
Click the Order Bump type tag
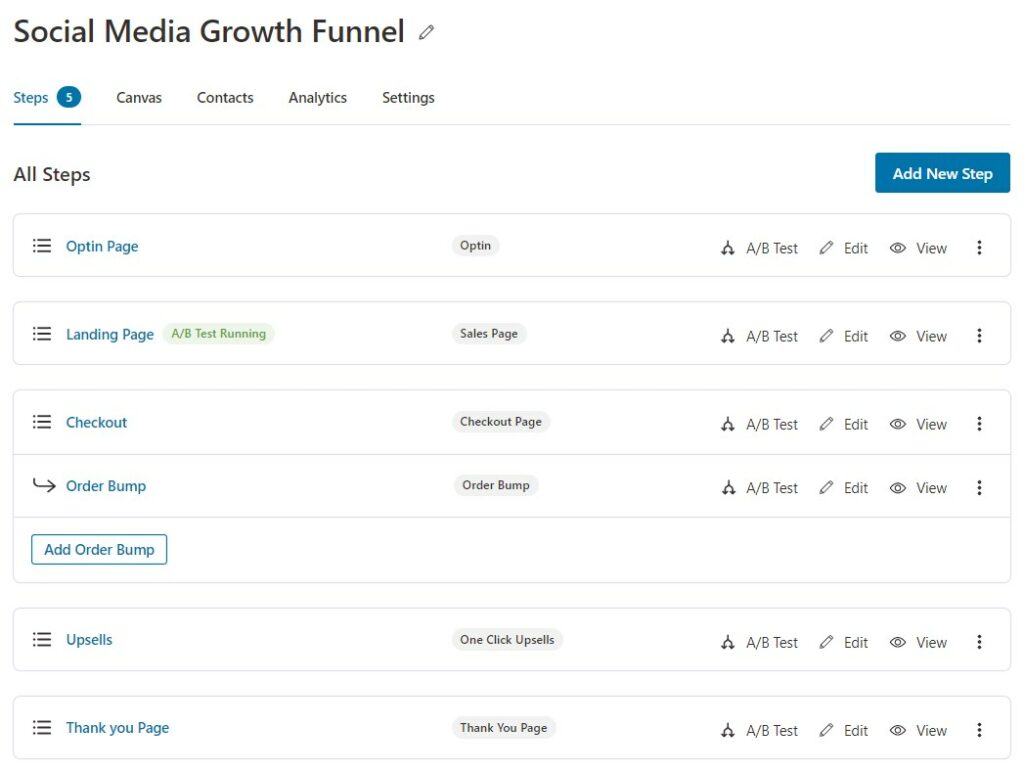pos(496,485)
